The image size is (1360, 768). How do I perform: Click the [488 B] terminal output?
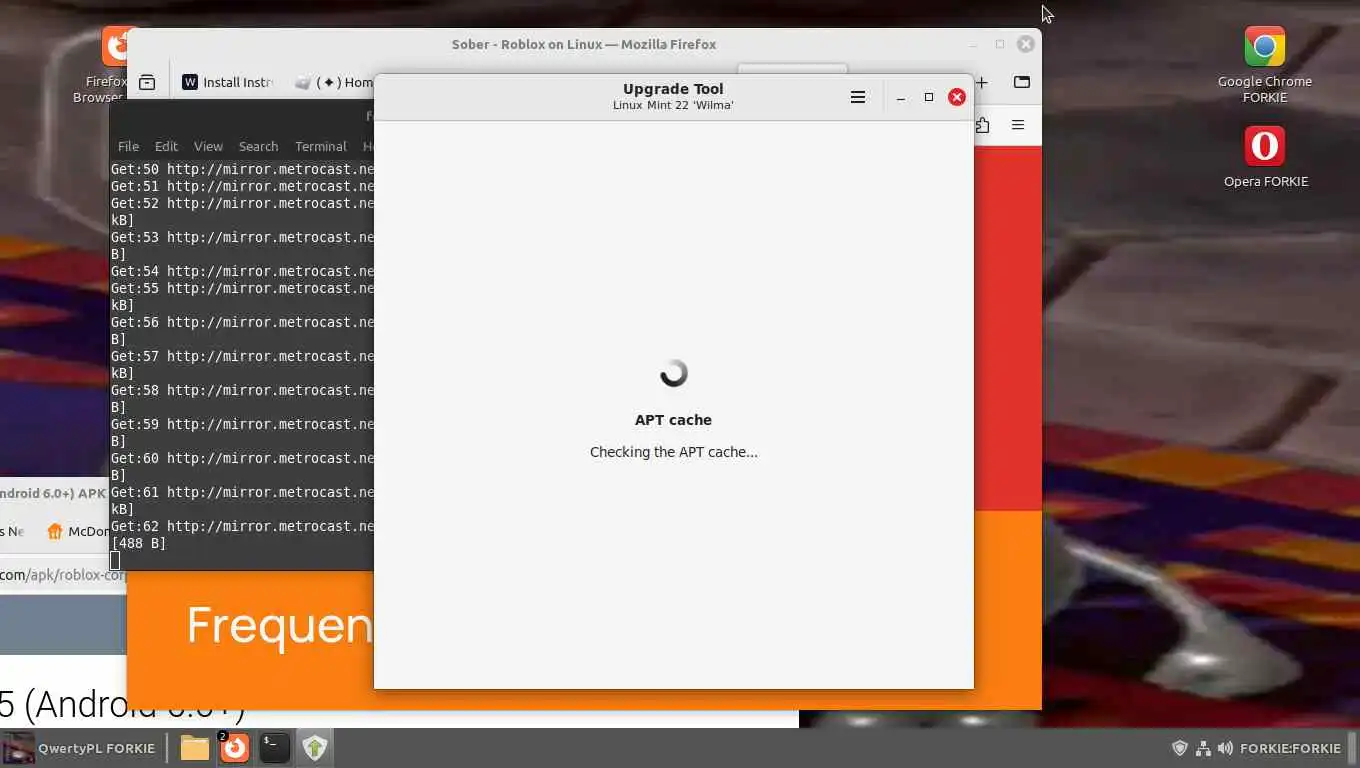click(138, 543)
